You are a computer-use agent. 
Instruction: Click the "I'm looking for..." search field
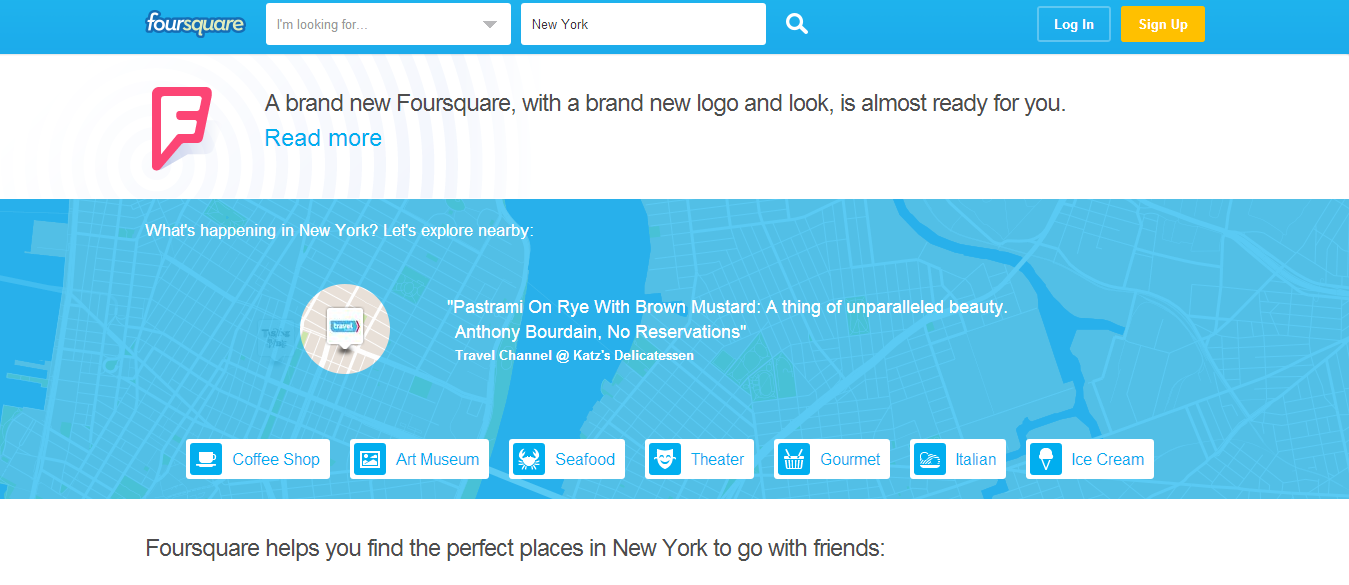tap(370, 25)
